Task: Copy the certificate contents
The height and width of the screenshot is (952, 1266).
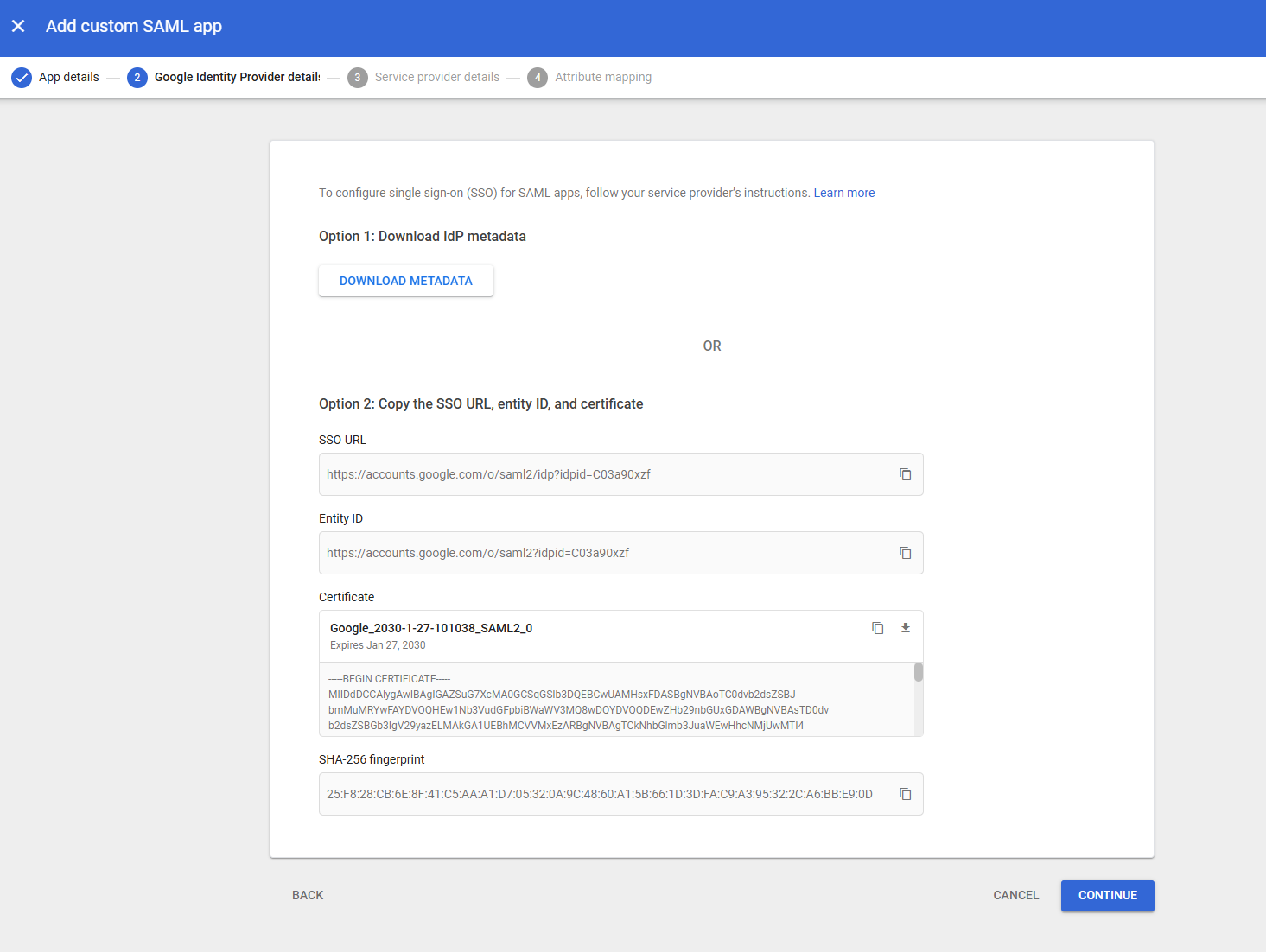Action: [x=877, y=628]
